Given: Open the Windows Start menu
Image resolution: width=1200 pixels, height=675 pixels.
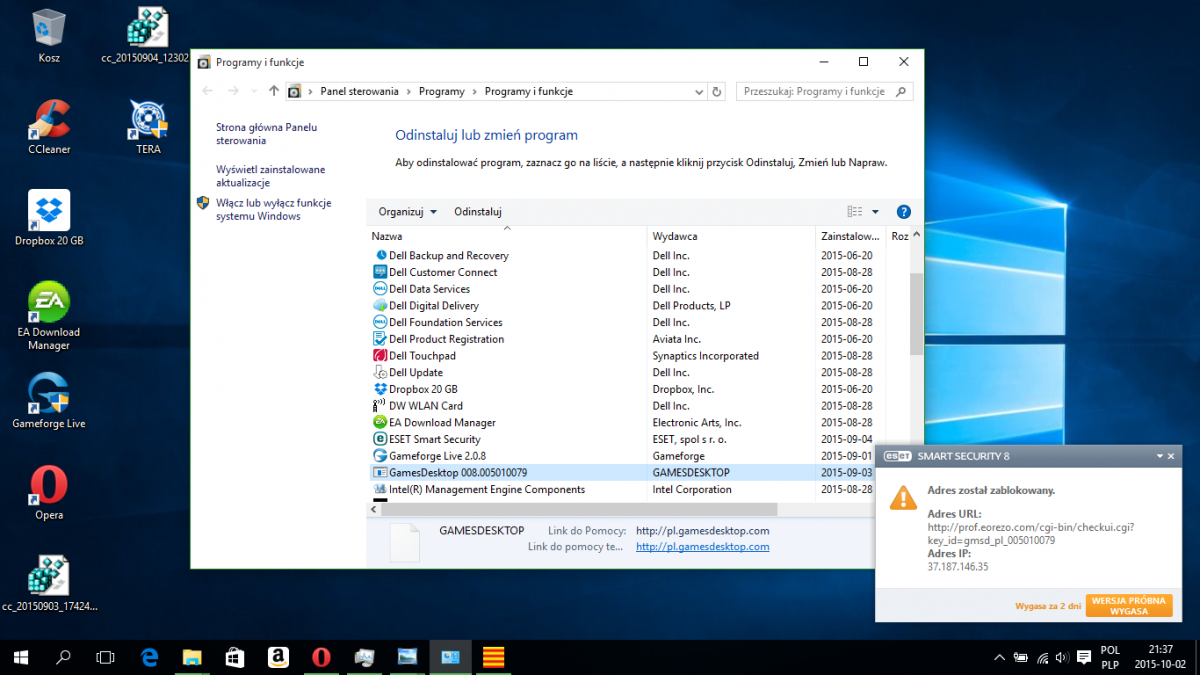Looking at the screenshot, I should click(20, 657).
